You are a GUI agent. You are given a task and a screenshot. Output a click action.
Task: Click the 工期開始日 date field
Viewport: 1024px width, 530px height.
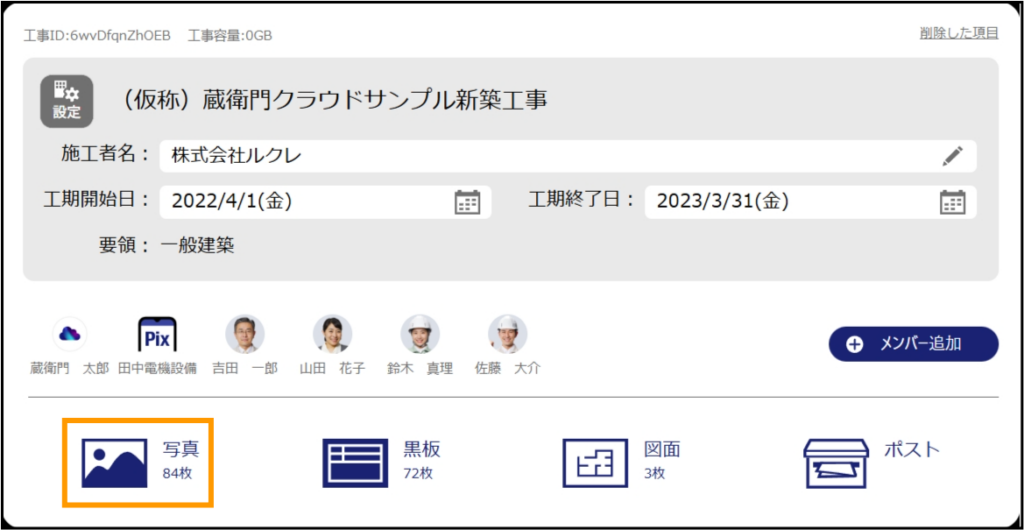click(x=300, y=202)
